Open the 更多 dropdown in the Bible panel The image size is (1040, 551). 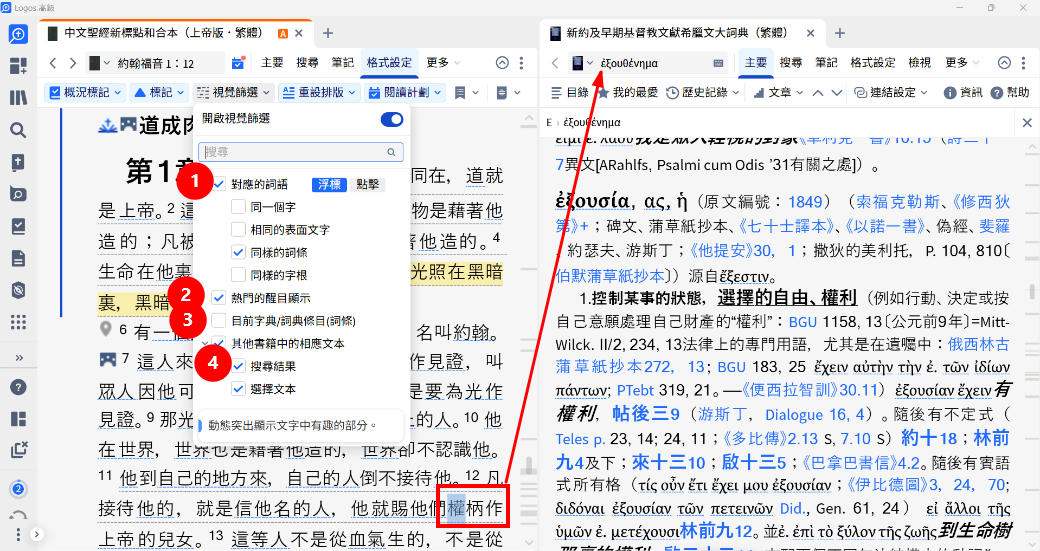[443, 63]
